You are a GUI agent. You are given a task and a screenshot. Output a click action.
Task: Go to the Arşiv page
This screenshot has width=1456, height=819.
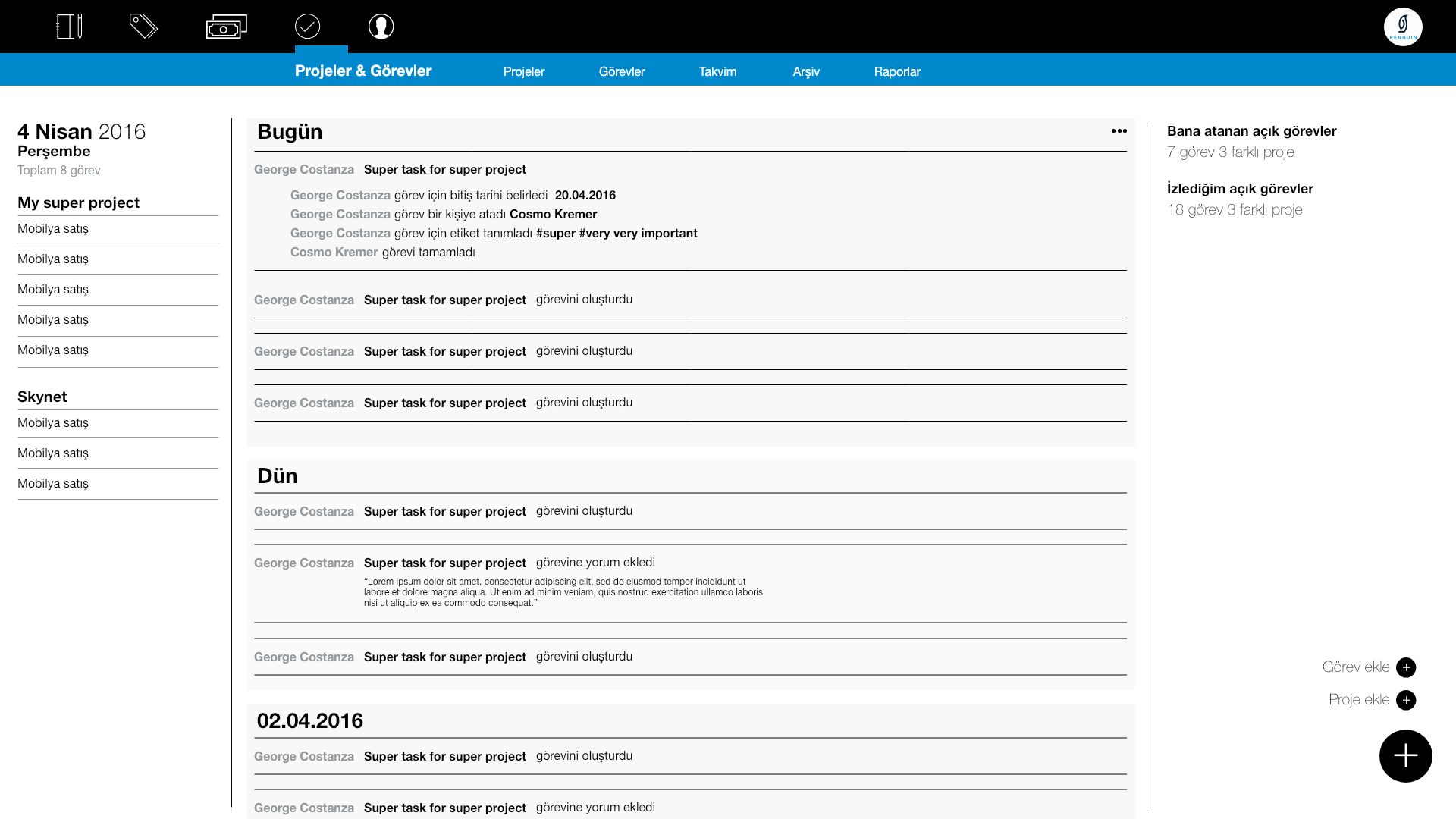click(x=806, y=71)
